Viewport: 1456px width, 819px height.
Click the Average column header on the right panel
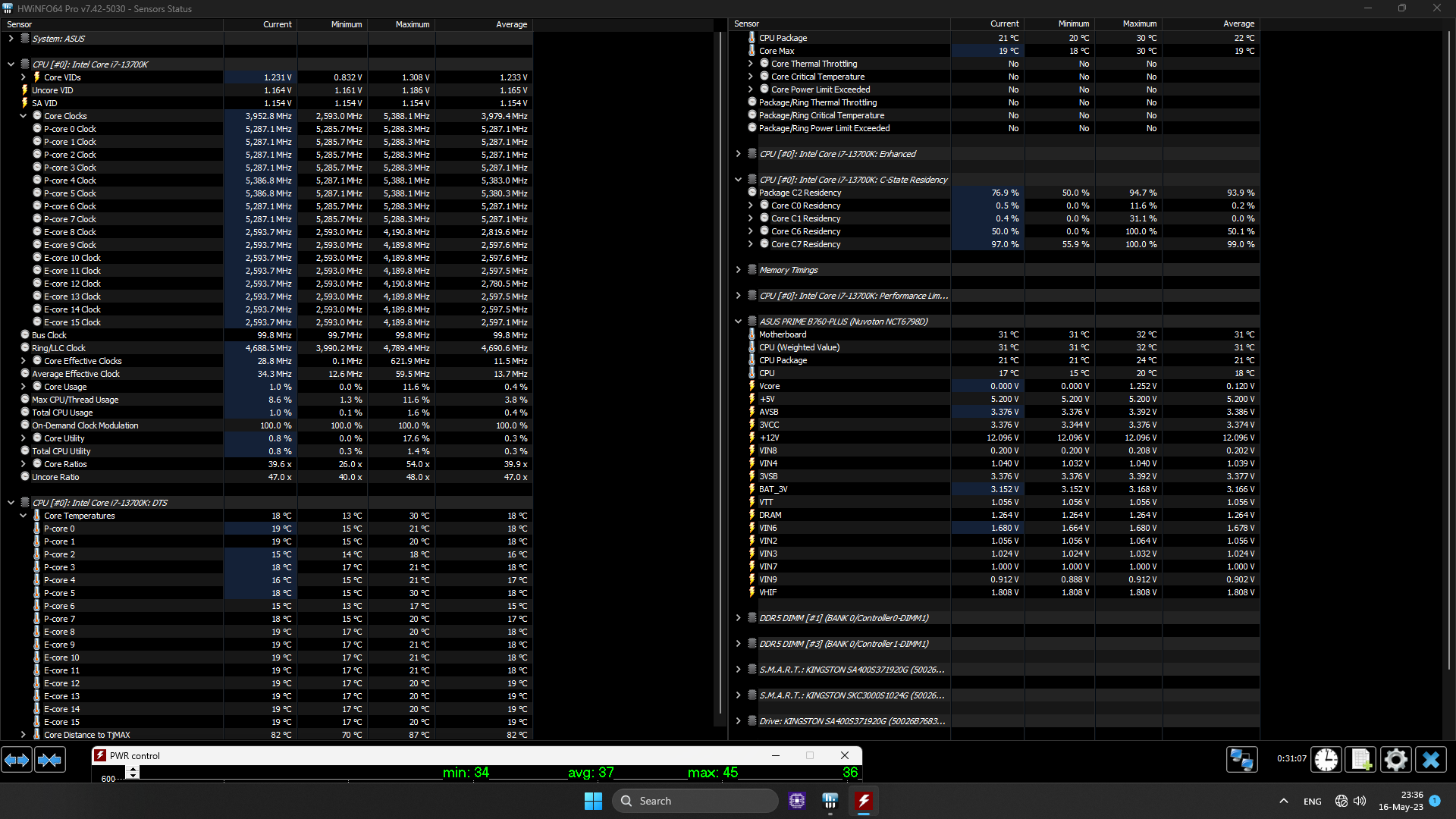tap(1238, 24)
